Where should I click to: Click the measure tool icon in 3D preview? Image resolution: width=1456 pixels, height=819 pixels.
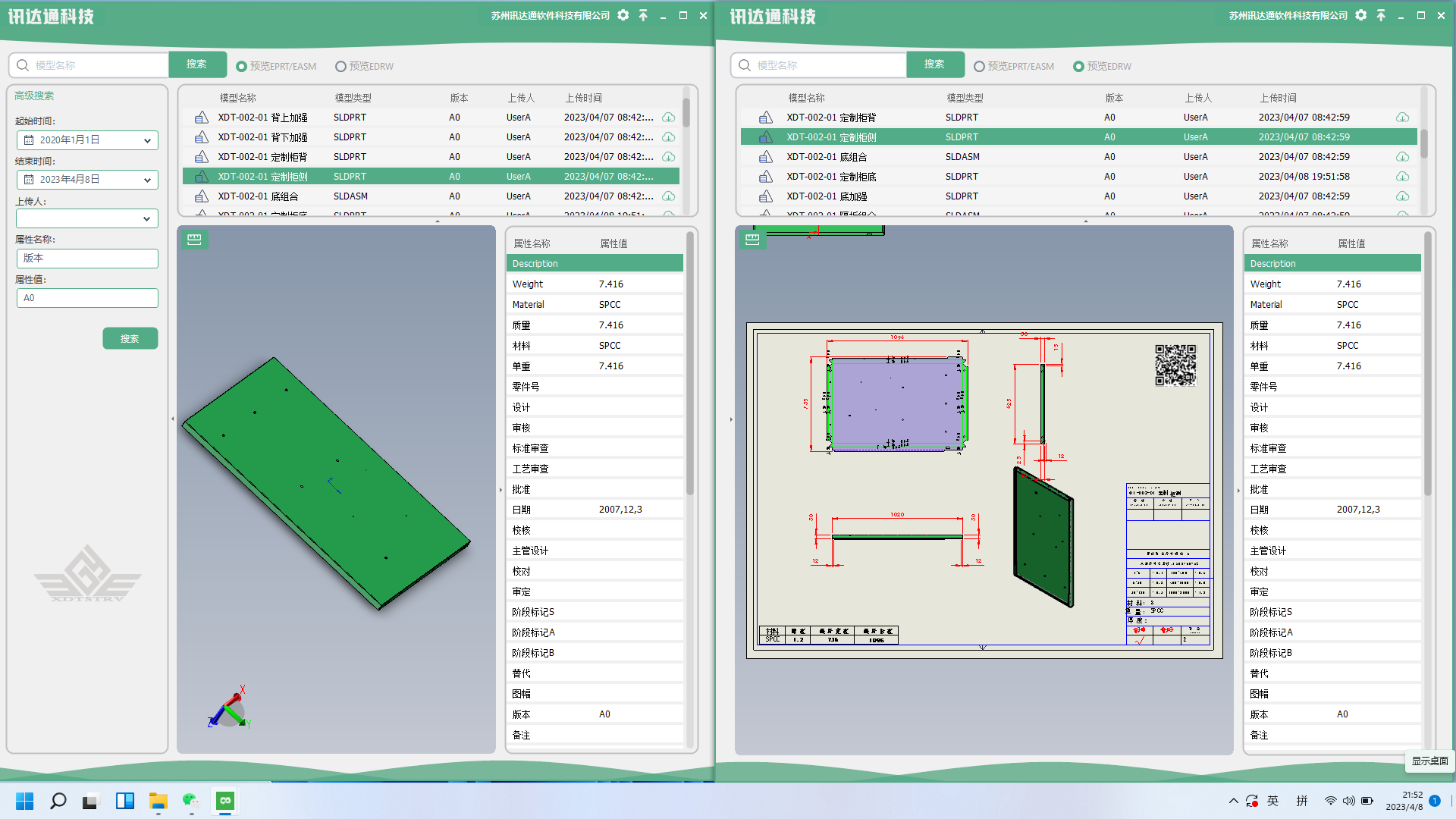click(194, 240)
